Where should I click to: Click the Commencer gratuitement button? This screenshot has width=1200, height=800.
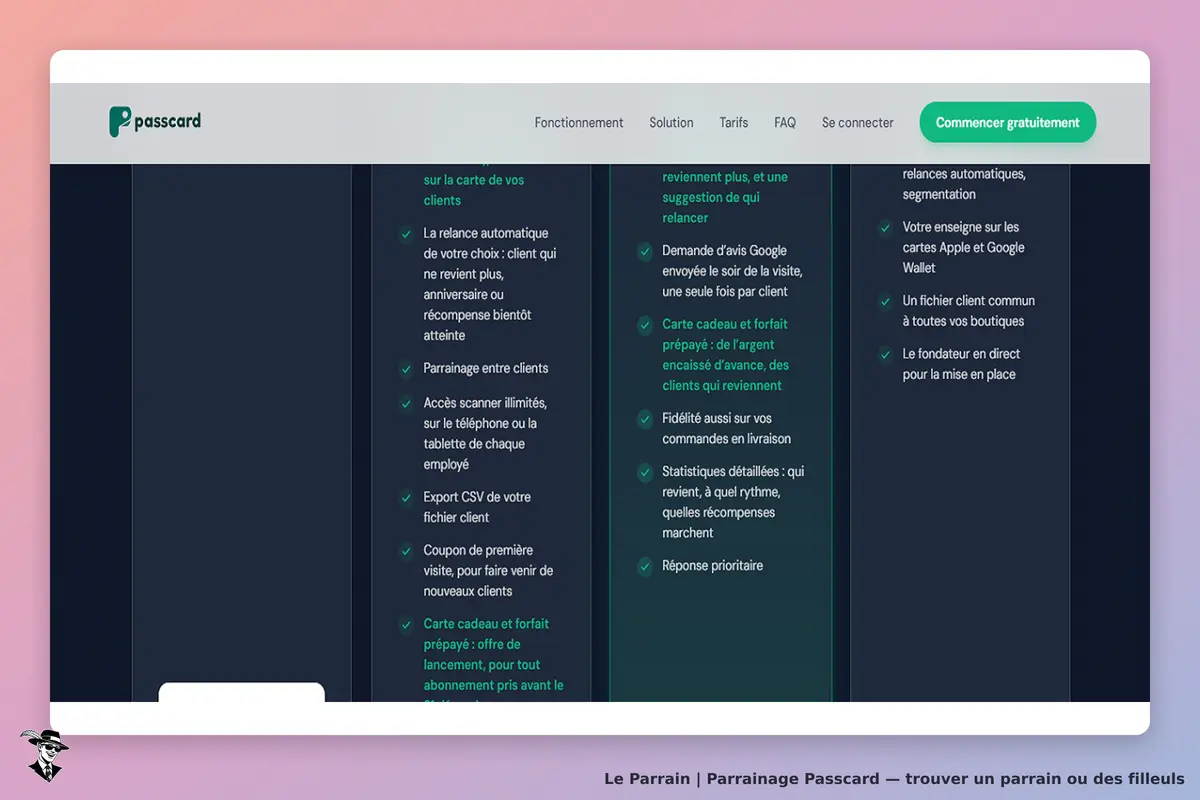(1008, 123)
